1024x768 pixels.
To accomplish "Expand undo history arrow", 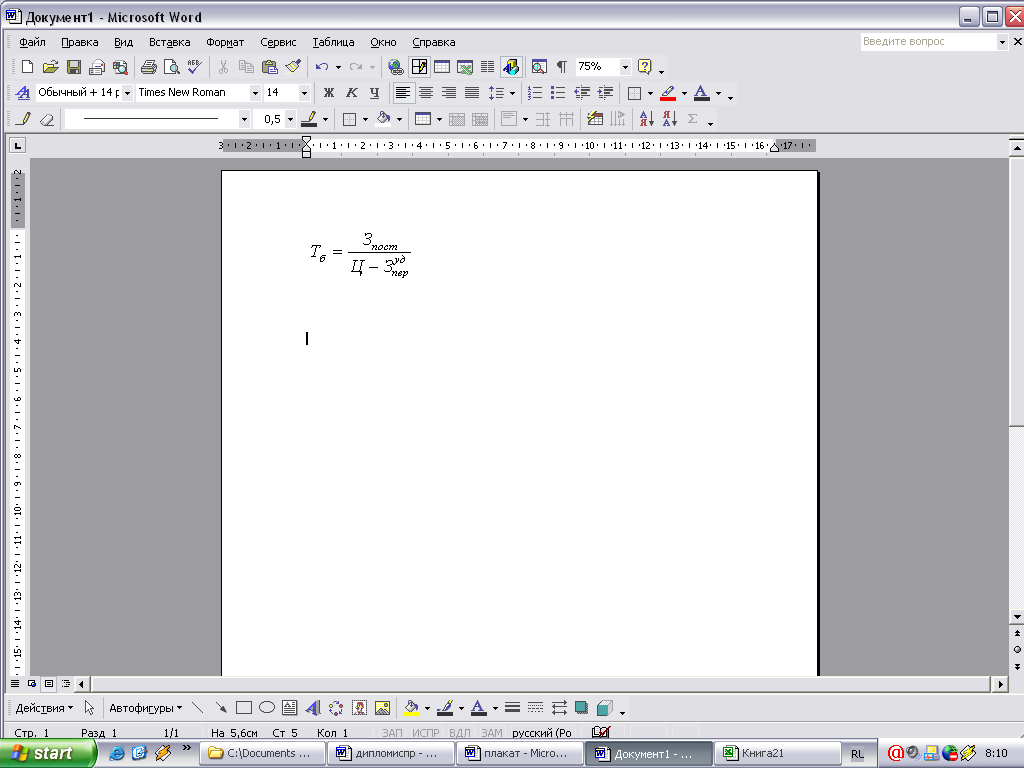I will pyautogui.click(x=338, y=67).
